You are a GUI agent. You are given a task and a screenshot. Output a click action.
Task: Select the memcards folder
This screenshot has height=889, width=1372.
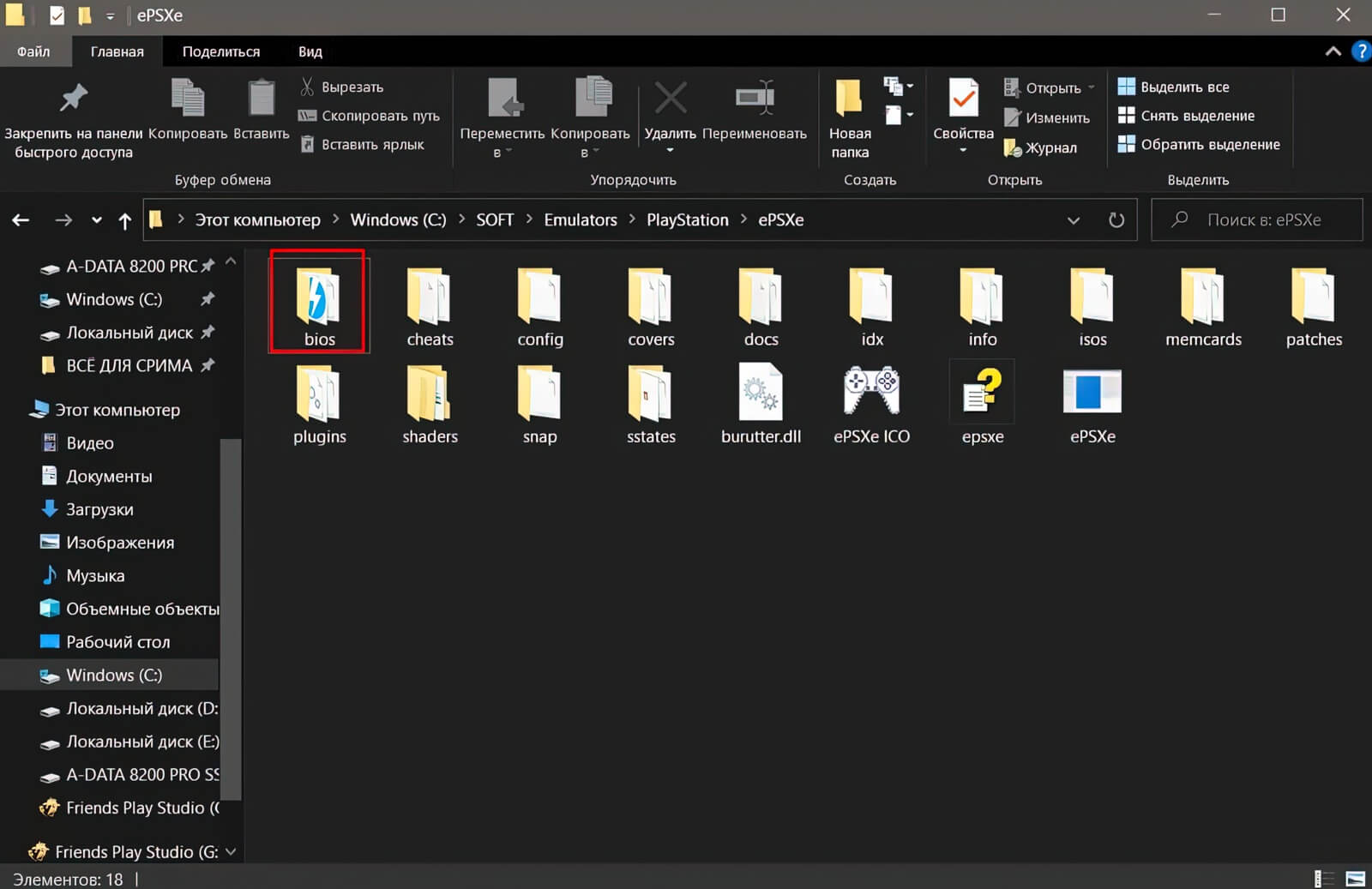[x=1203, y=307]
